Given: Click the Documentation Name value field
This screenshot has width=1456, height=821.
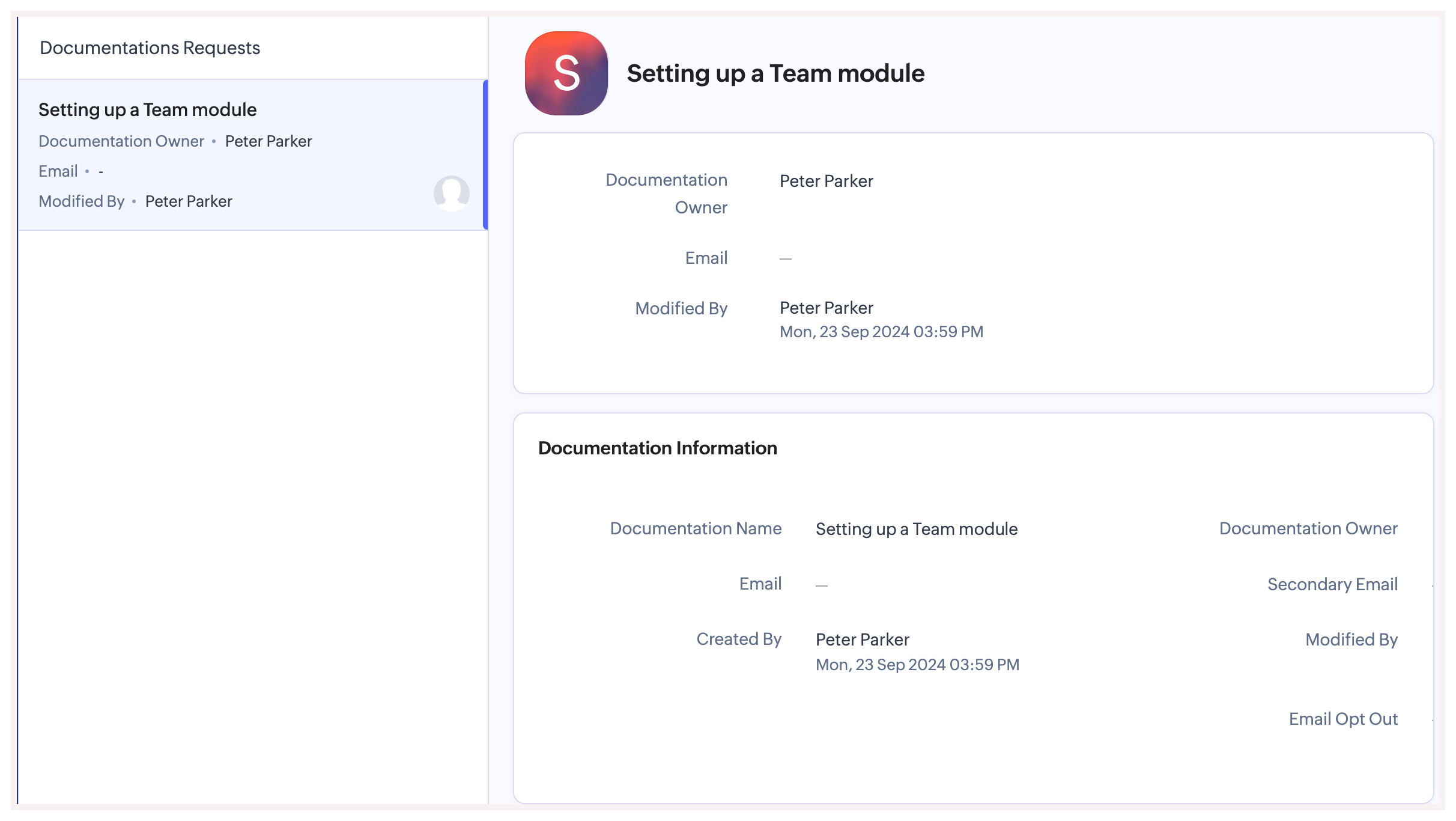Looking at the screenshot, I should [x=916, y=529].
